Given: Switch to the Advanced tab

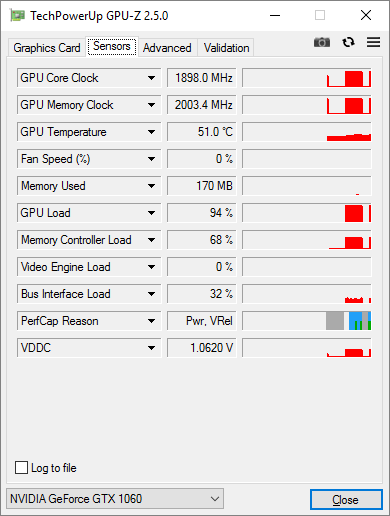Looking at the screenshot, I should tap(167, 48).
